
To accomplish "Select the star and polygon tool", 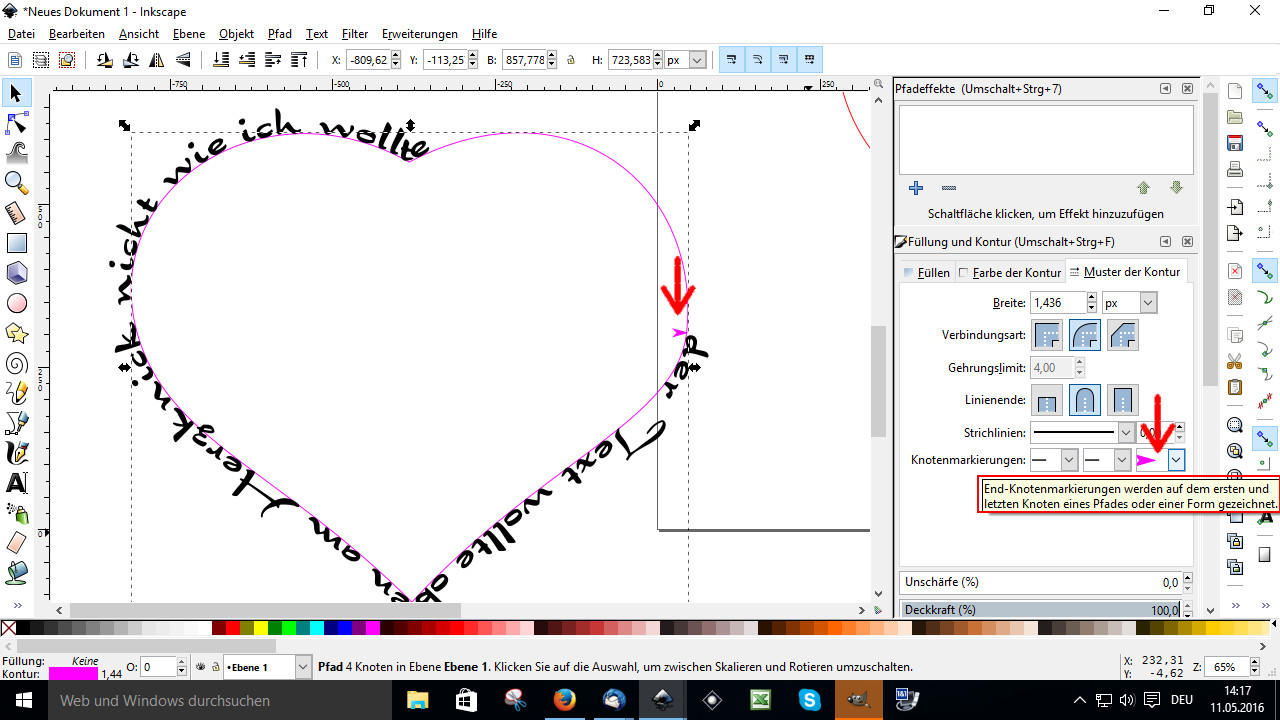I will 17,332.
